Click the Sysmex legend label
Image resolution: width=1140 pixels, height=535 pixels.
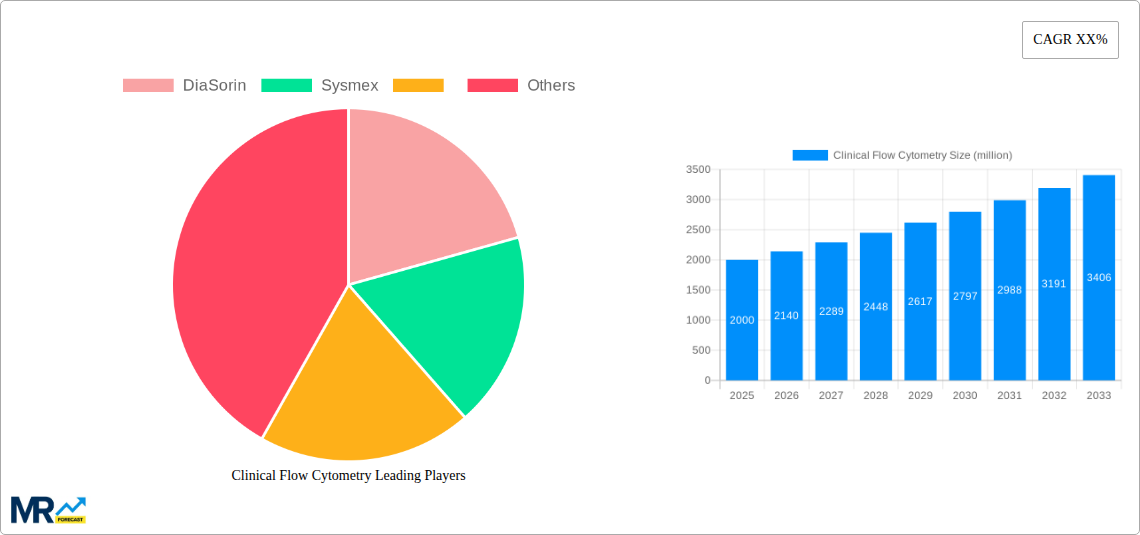tap(350, 86)
